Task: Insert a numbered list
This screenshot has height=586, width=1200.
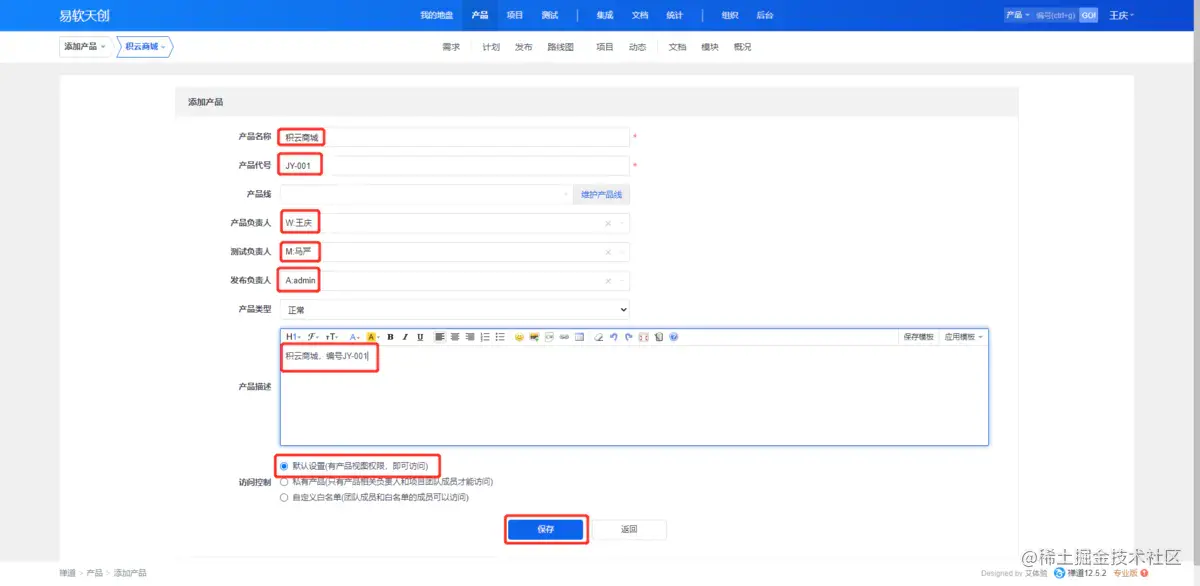Action: [x=485, y=337]
